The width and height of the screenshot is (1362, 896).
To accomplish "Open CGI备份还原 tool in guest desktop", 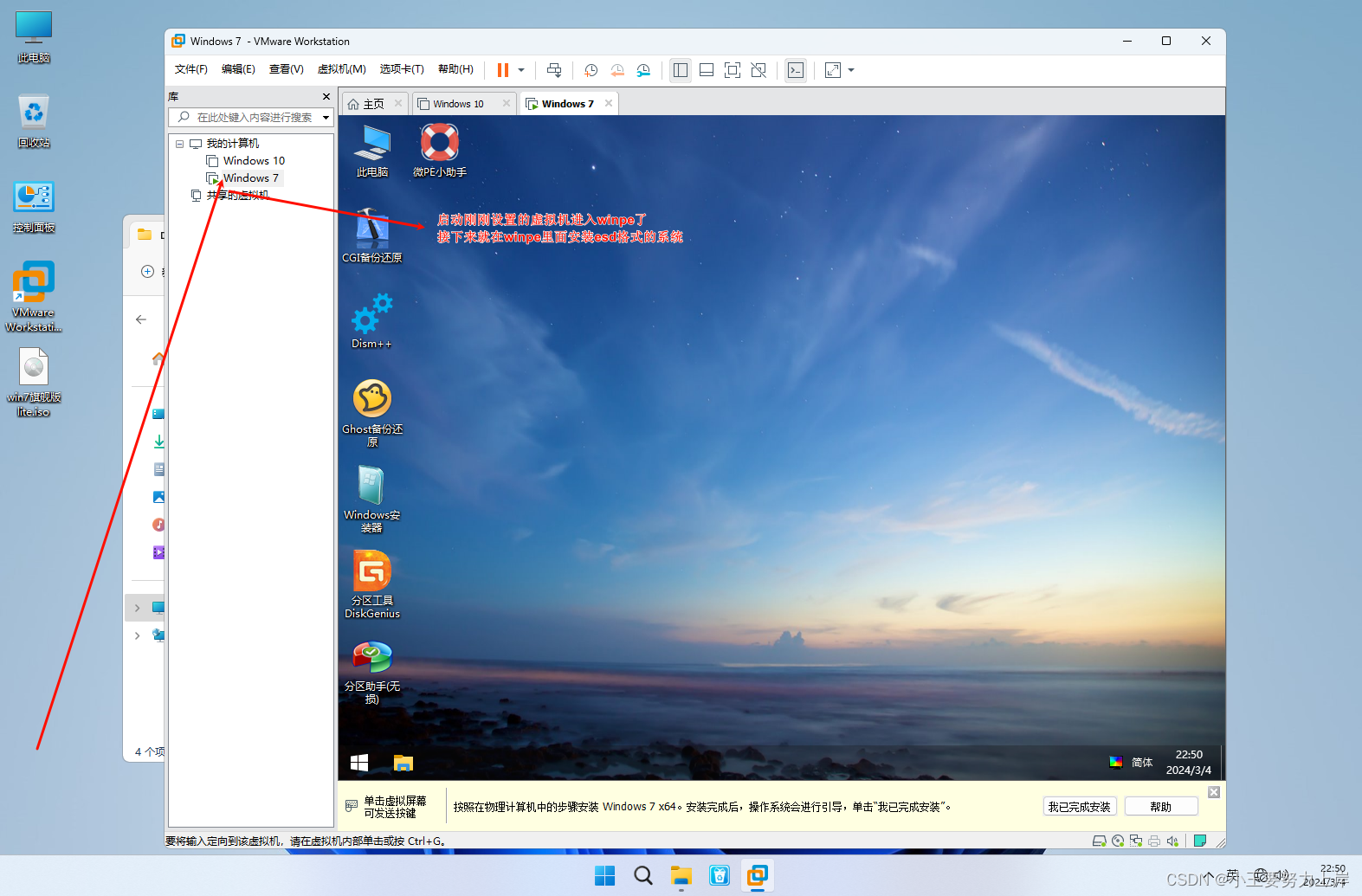I will 372,236.
